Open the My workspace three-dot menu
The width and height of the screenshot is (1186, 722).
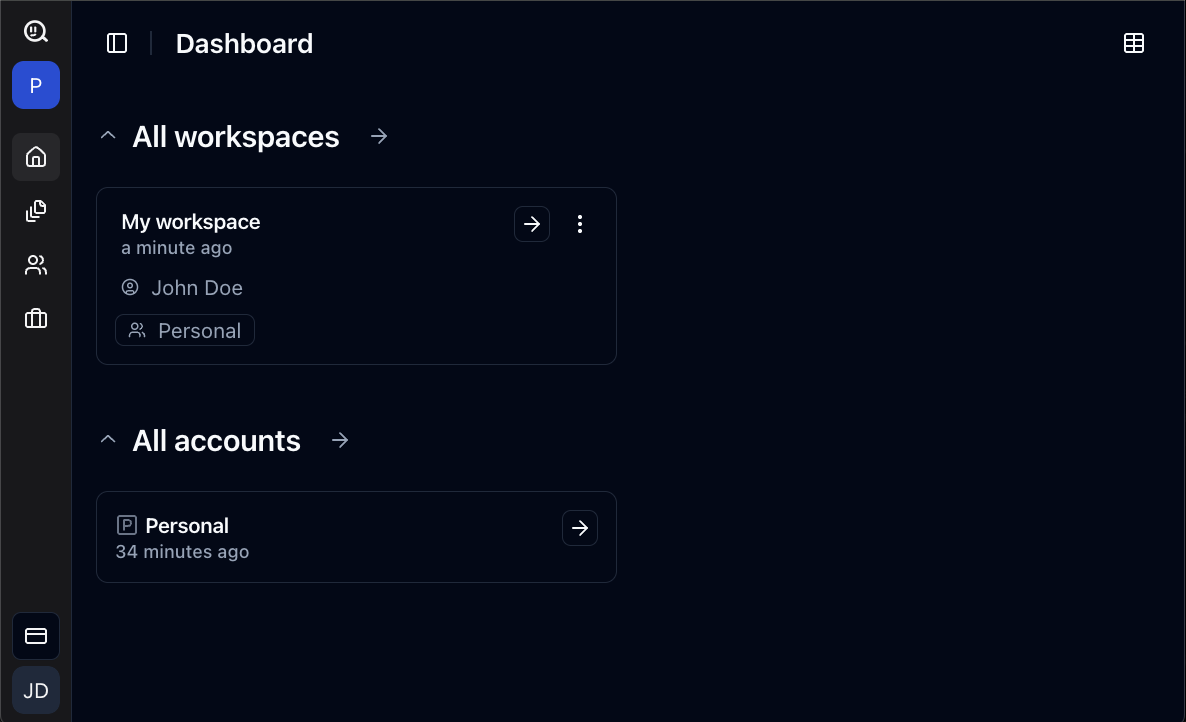[x=580, y=224]
